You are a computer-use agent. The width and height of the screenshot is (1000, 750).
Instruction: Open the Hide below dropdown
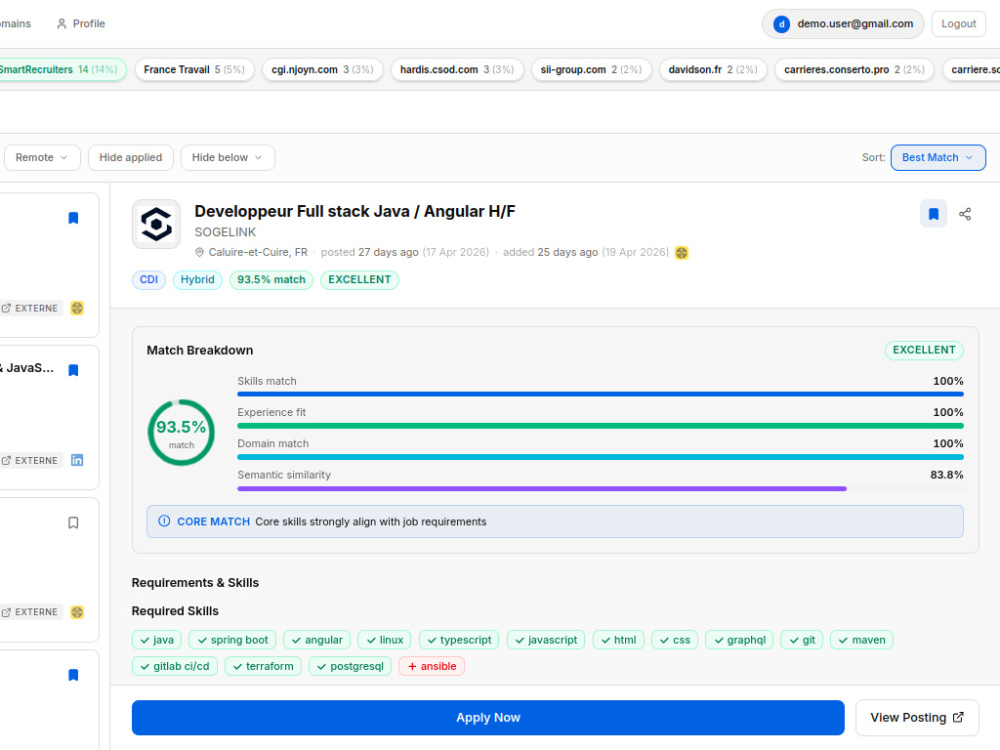pyautogui.click(x=228, y=158)
